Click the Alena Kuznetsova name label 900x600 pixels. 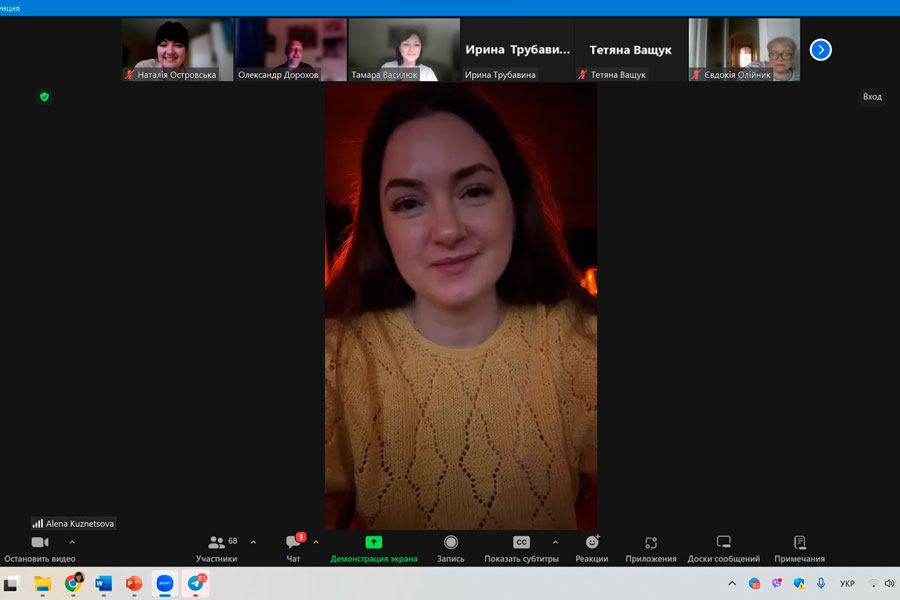pyautogui.click(x=73, y=523)
